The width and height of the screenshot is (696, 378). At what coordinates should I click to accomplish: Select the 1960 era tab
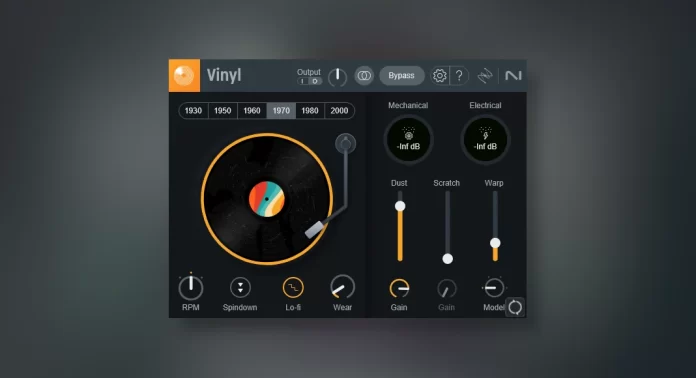(252, 110)
